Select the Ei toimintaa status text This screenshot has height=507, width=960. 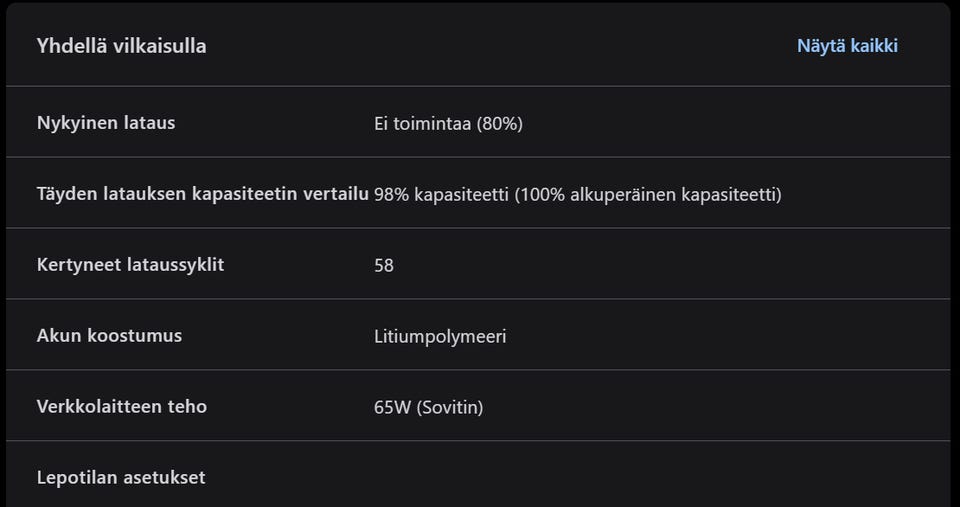point(423,124)
